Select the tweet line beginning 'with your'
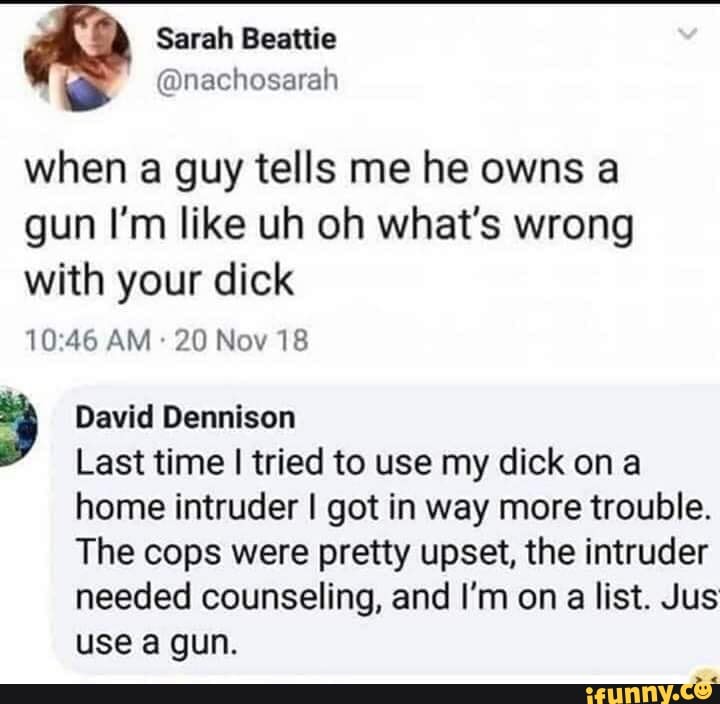Viewport: 720px width, 704px height. [159, 282]
